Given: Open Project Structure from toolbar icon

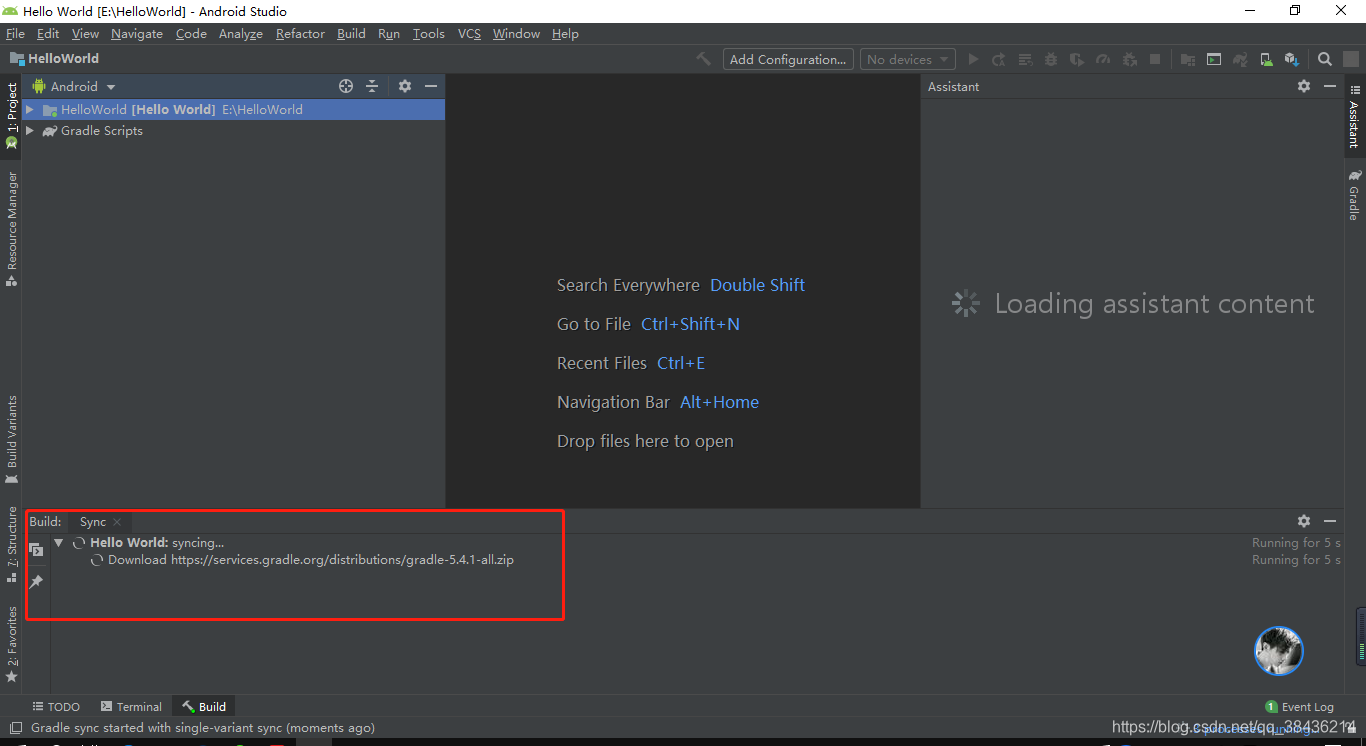Looking at the screenshot, I should tap(1188, 59).
